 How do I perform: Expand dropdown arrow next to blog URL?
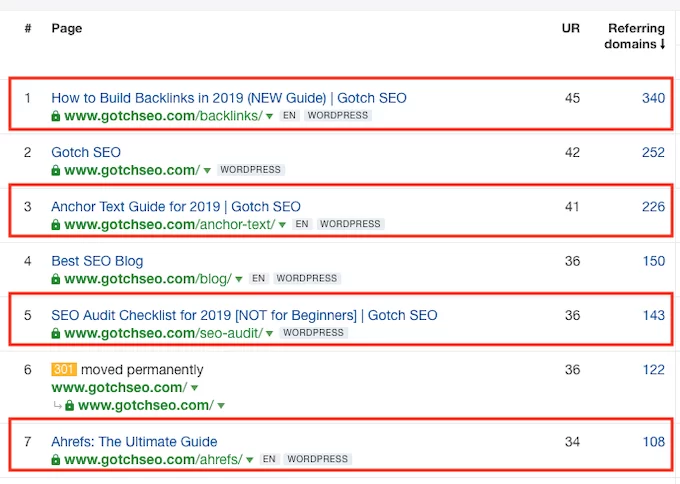coord(238,279)
